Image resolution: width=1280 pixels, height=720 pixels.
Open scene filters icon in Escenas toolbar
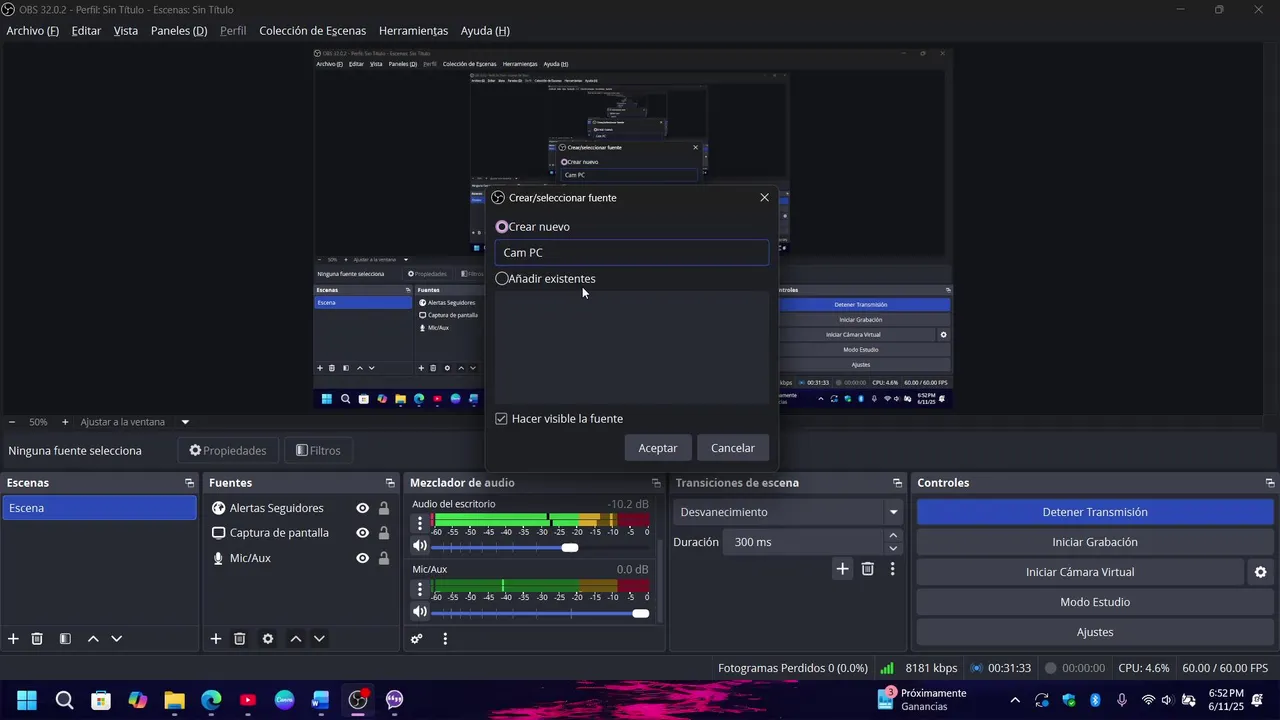(x=65, y=639)
